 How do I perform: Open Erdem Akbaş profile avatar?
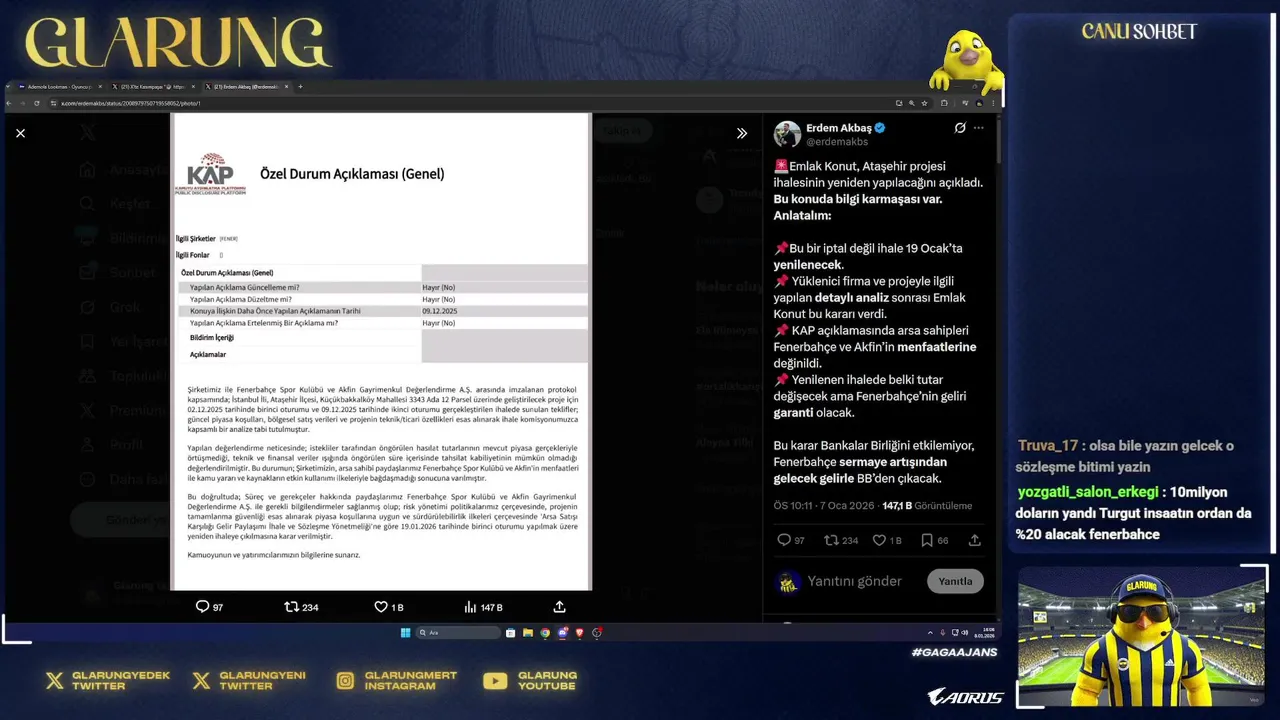point(787,134)
